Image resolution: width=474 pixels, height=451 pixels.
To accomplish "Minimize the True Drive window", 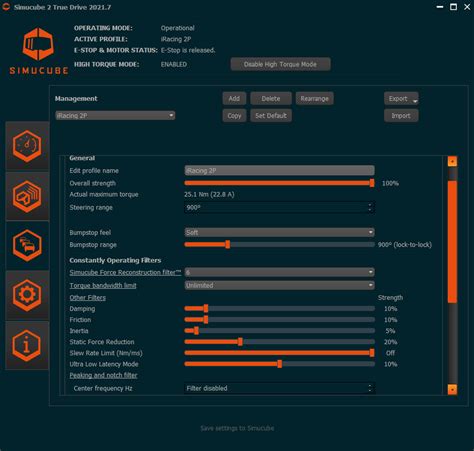I will coord(440,7).
